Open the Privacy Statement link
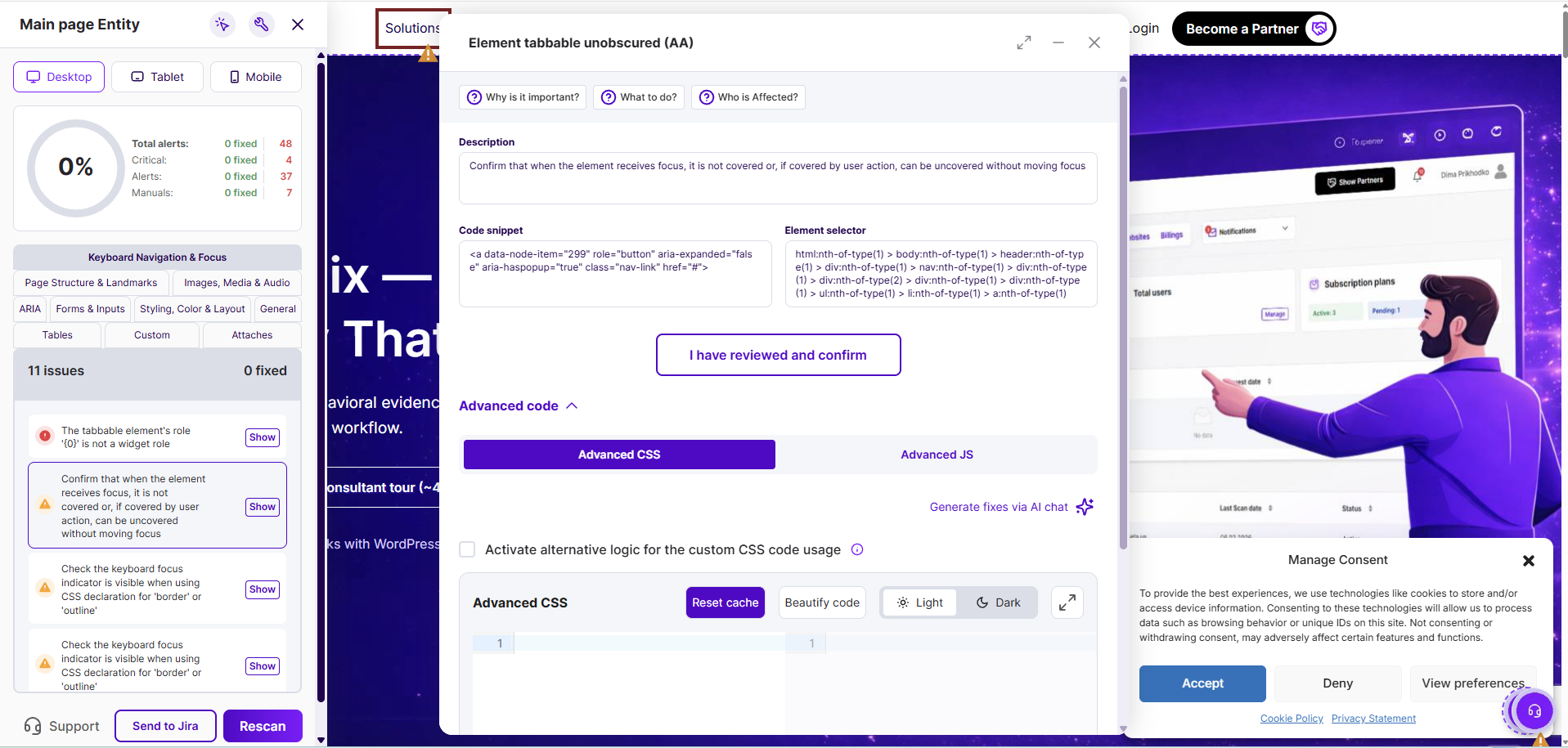Screen dimensions: 1568x748 tap(1373, 719)
